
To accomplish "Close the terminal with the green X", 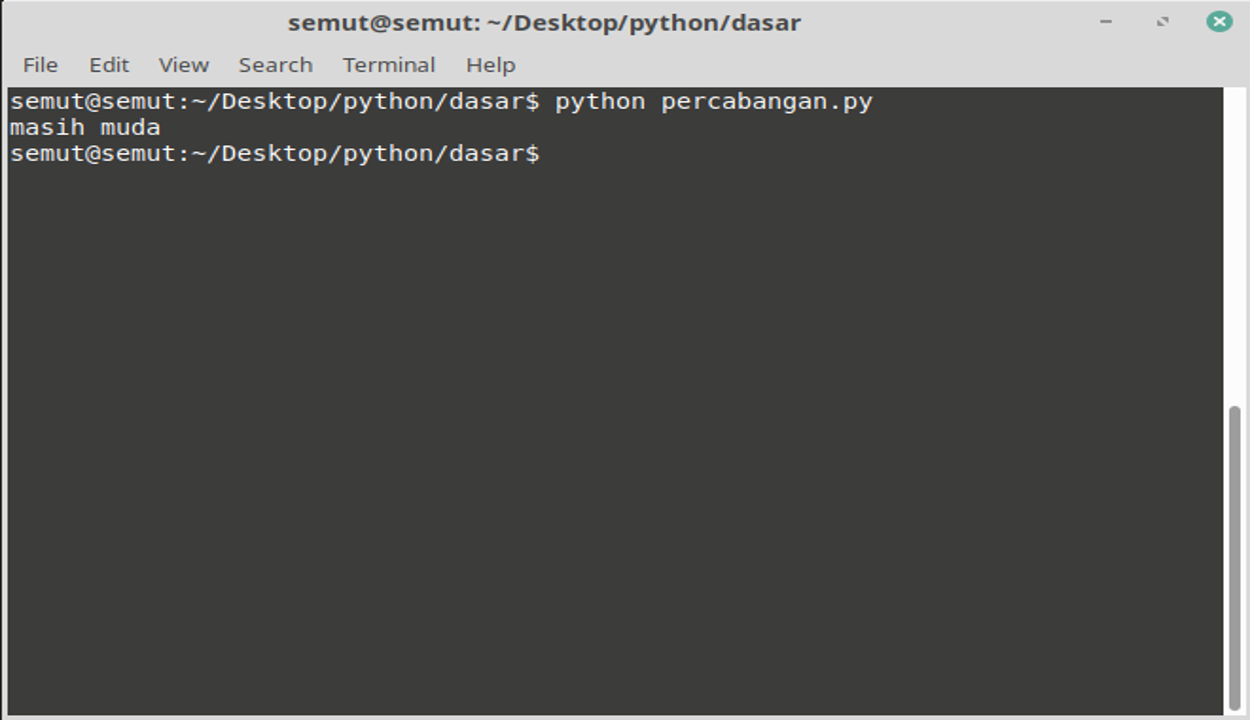I will pos(1219,22).
